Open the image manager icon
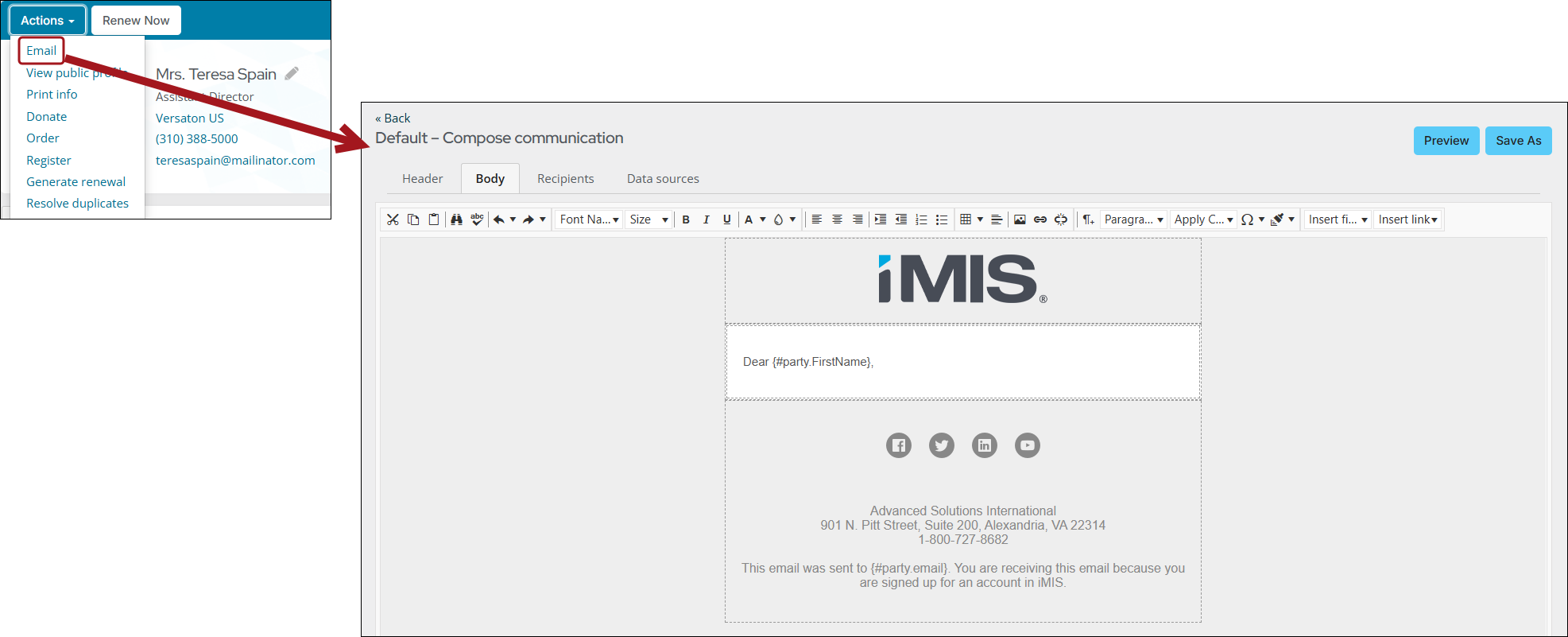 coord(1020,219)
